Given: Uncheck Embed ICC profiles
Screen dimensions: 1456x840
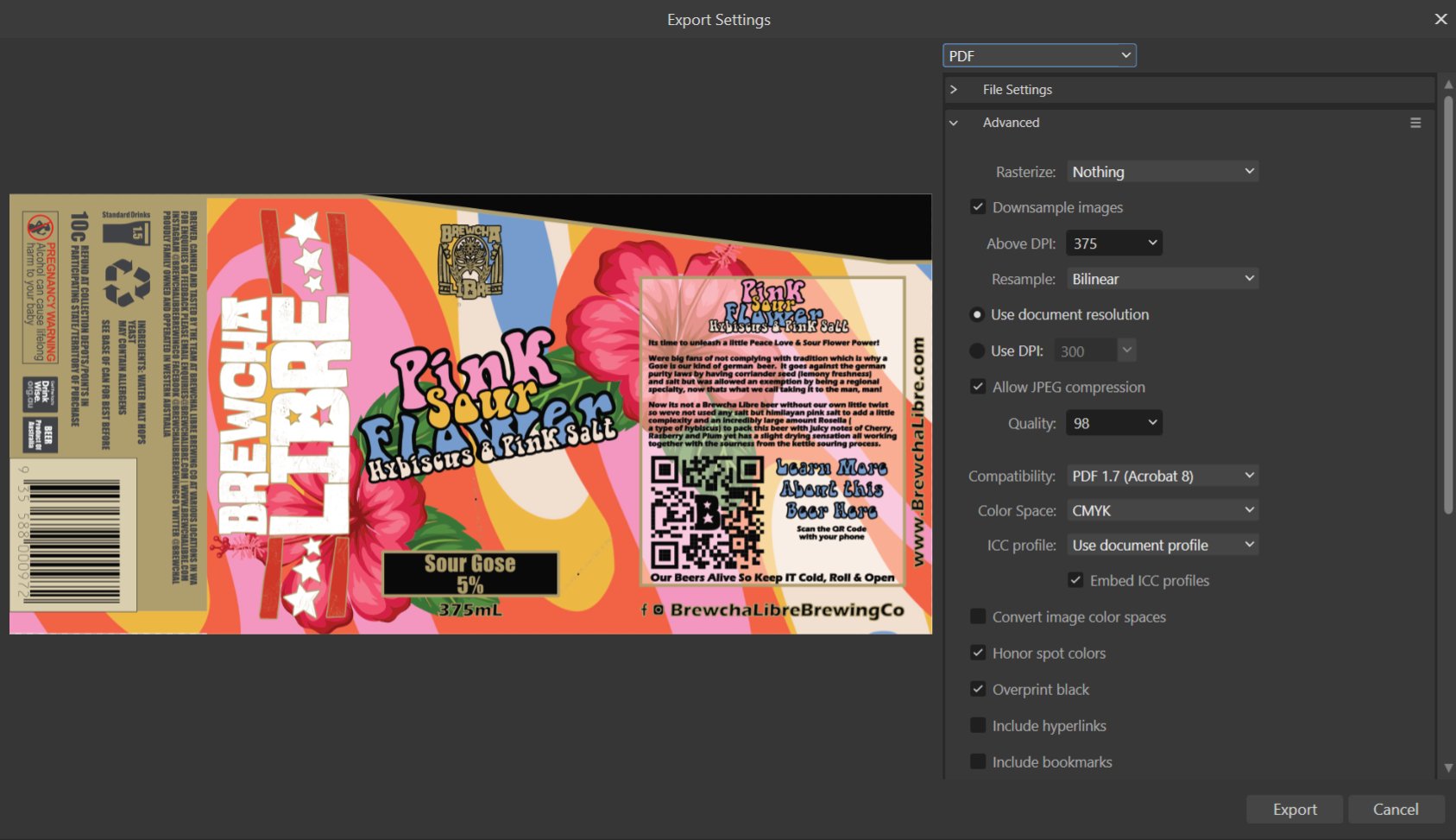Looking at the screenshot, I should [1075, 581].
